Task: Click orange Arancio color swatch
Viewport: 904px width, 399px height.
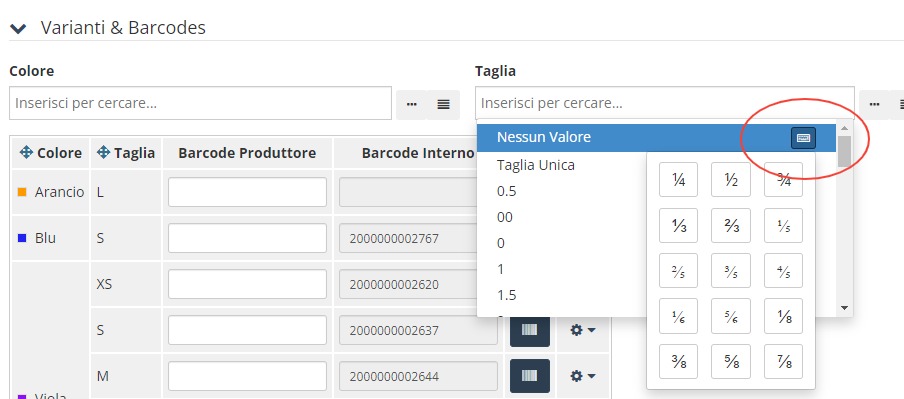Action: 22,192
